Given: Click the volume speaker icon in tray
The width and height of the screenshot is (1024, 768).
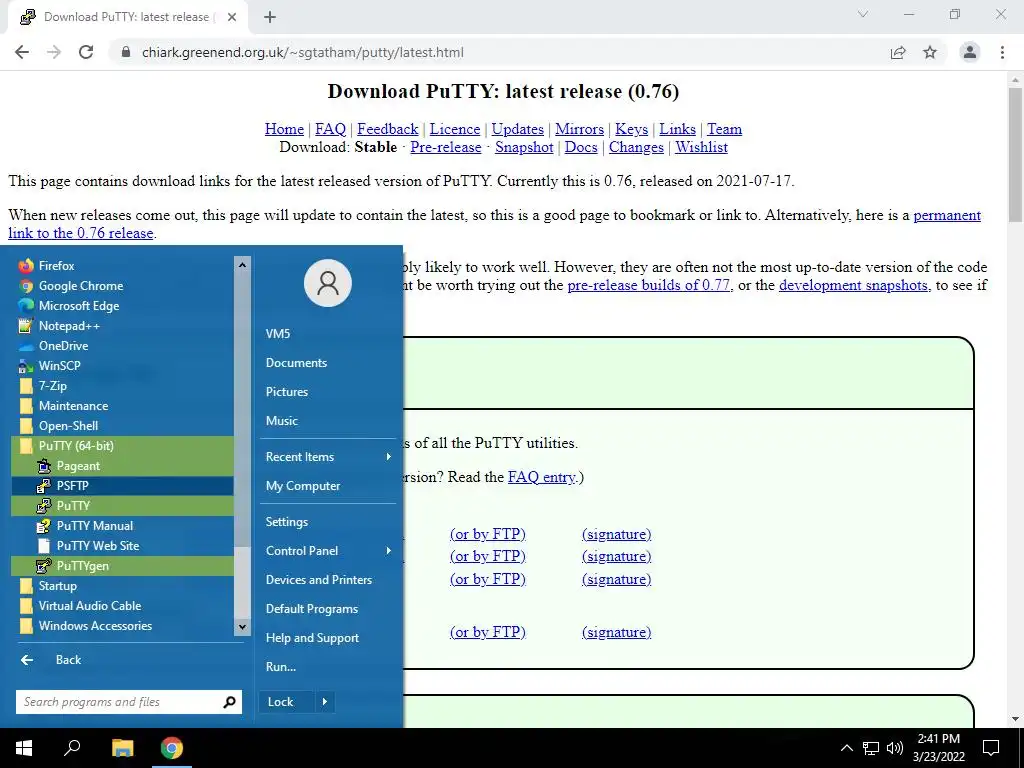Looking at the screenshot, I should [x=895, y=748].
